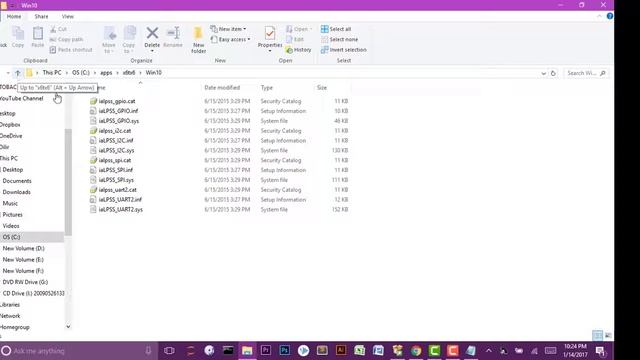
Task: Select New Volume (D:) drive
Action: point(24,249)
